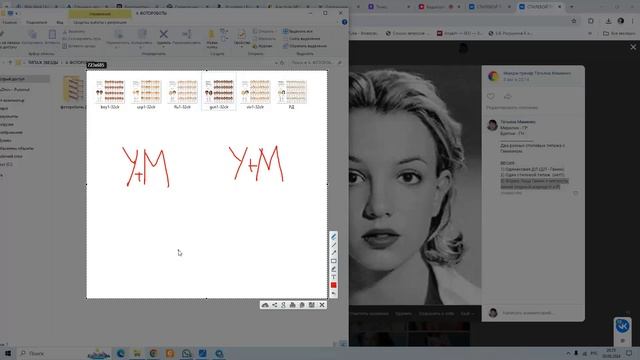The width and height of the screenshot is (640, 360).
Task: Copy the screenshot to clipboard
Action: (302, 305)
